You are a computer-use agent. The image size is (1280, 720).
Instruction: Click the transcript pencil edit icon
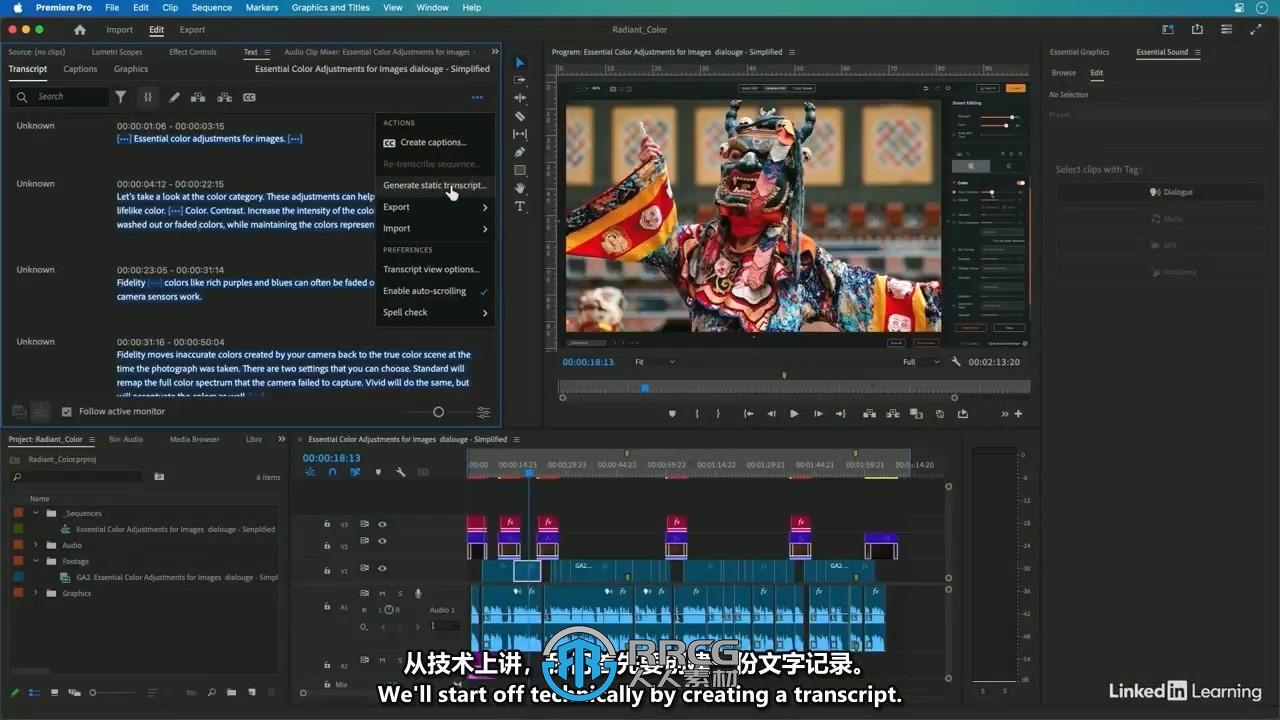(x=174, y=97)
